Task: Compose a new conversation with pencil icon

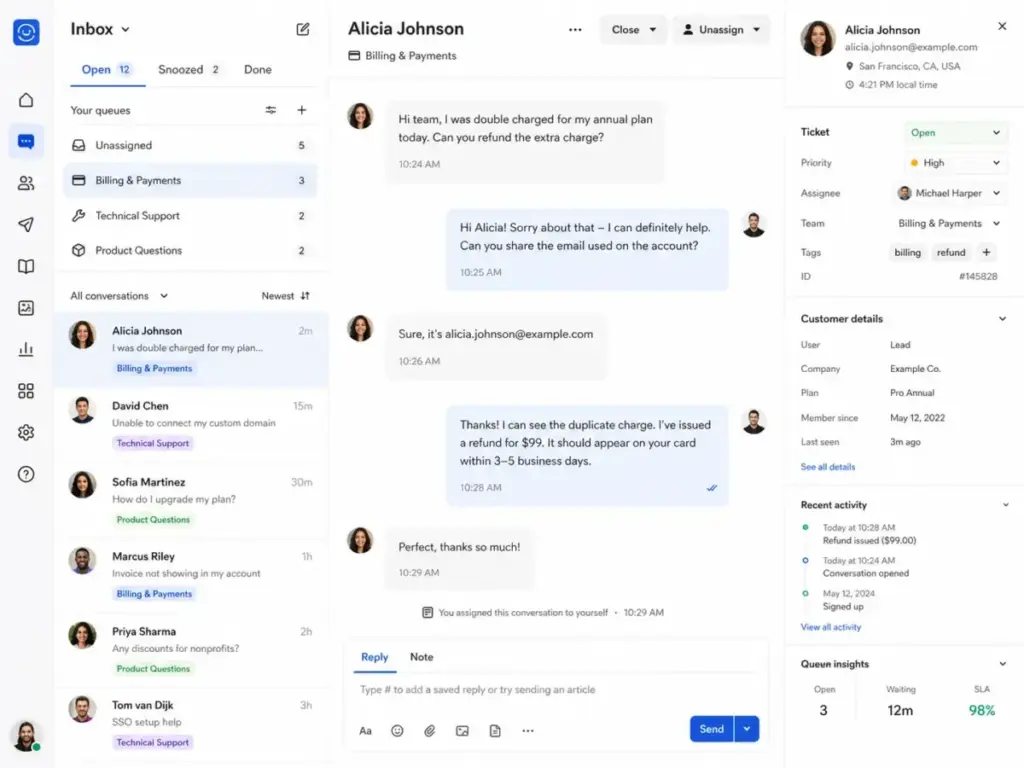Action: pos(302,29)
